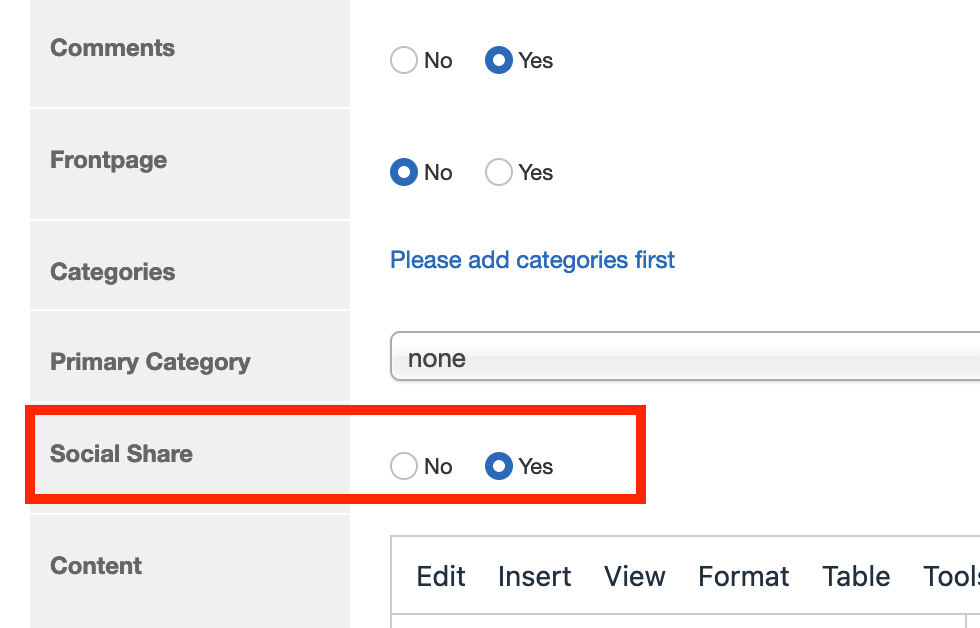Click the Frontpage field label
The width and height of the screenshot is (980, 628).
click(x=109, y=160)
